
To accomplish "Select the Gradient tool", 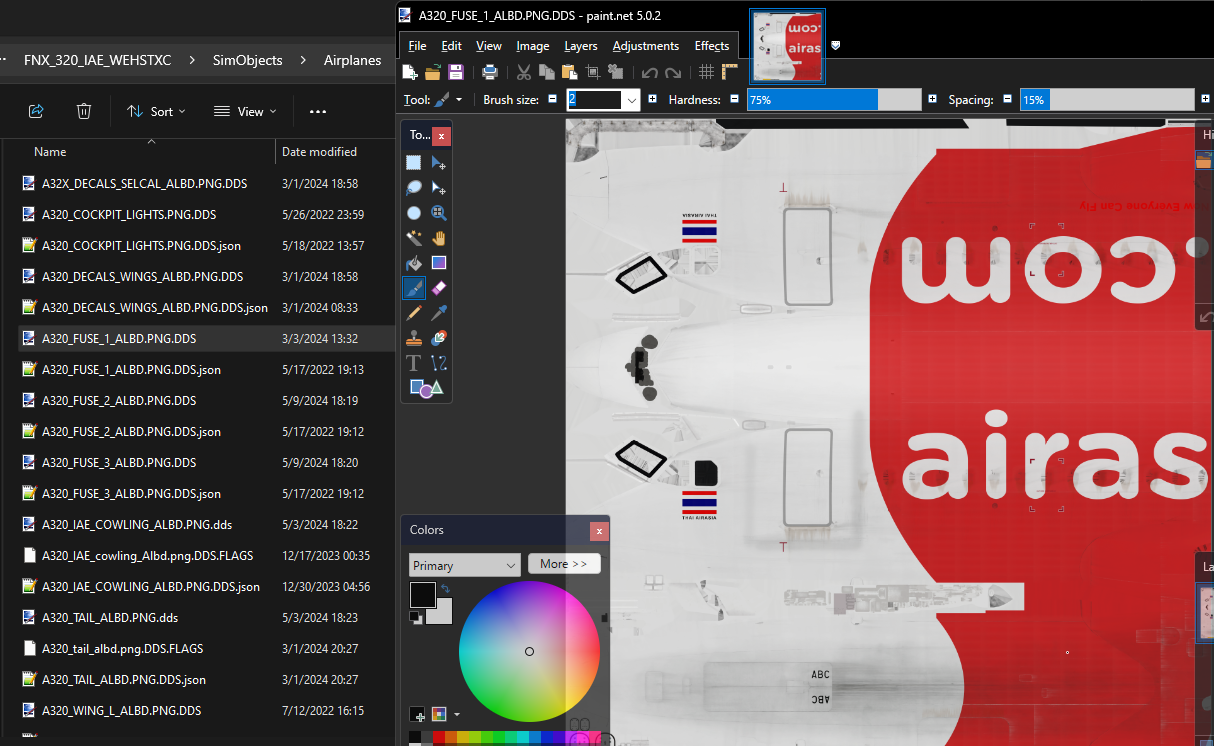I will [438, 263].
